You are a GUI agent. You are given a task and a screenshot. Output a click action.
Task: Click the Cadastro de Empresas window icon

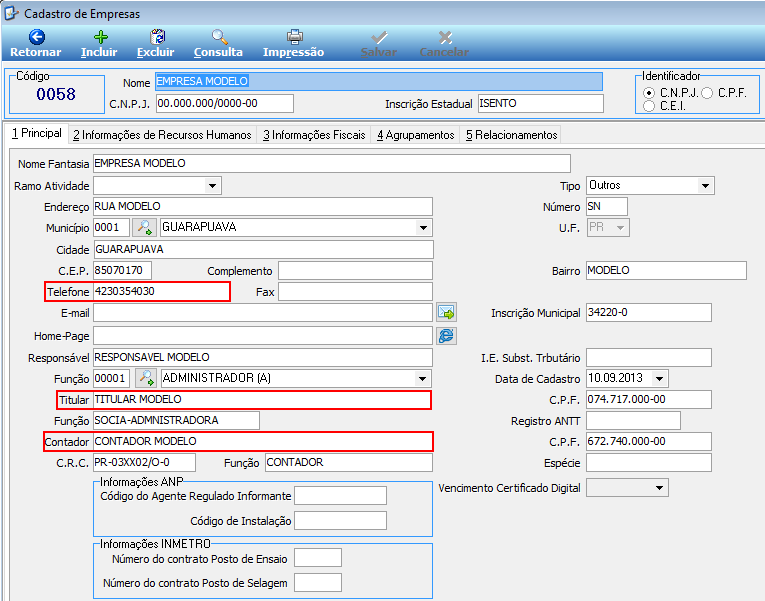11,13
